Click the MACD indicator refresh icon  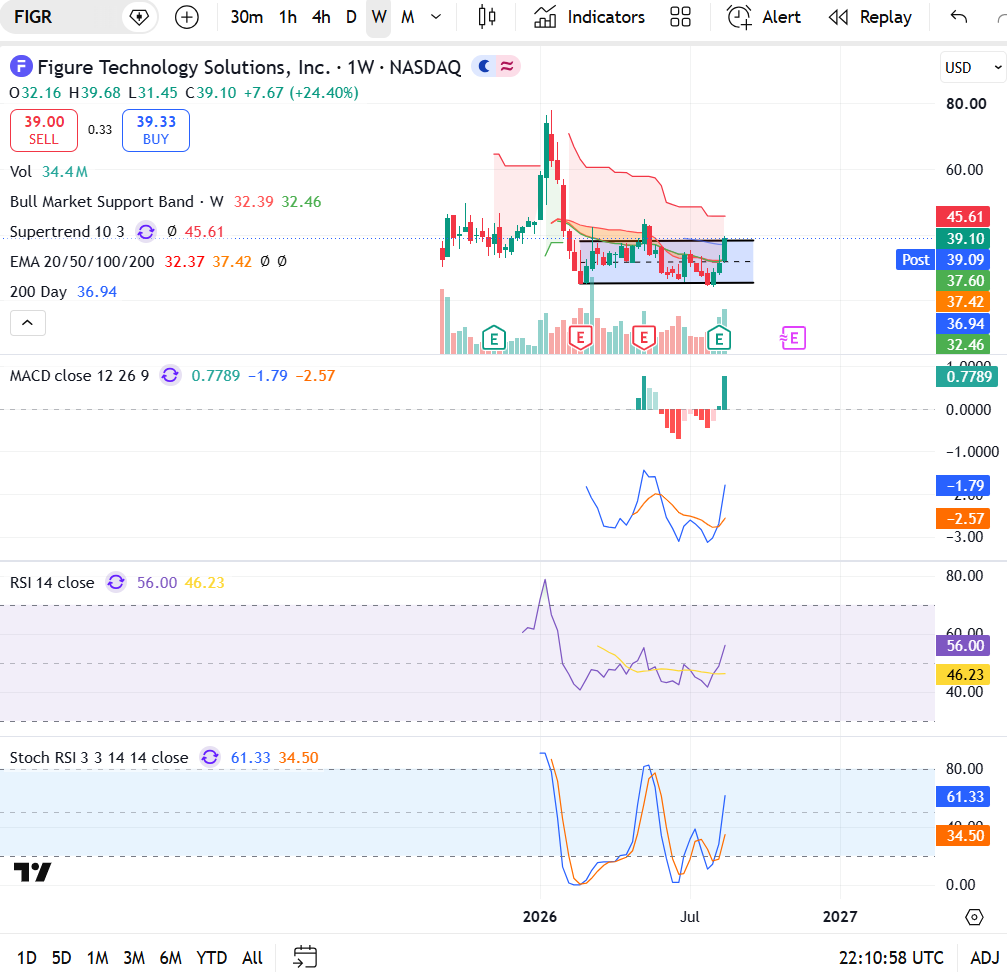(170, 375)
